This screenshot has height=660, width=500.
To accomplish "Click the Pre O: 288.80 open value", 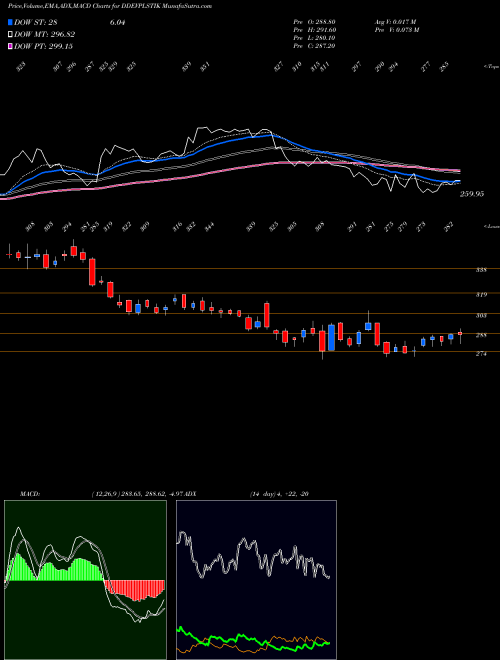I will [314, 22].
